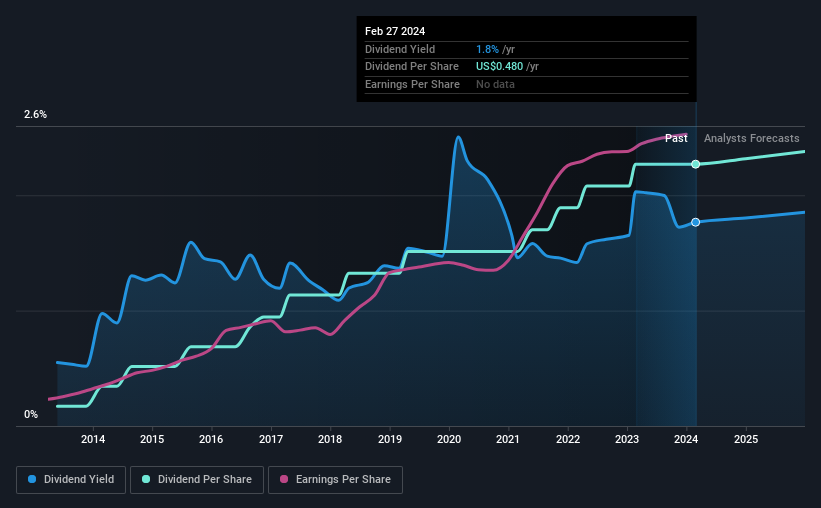
Task: Click the 'US$0.480' dividend per share value
Action: [499, 67]
